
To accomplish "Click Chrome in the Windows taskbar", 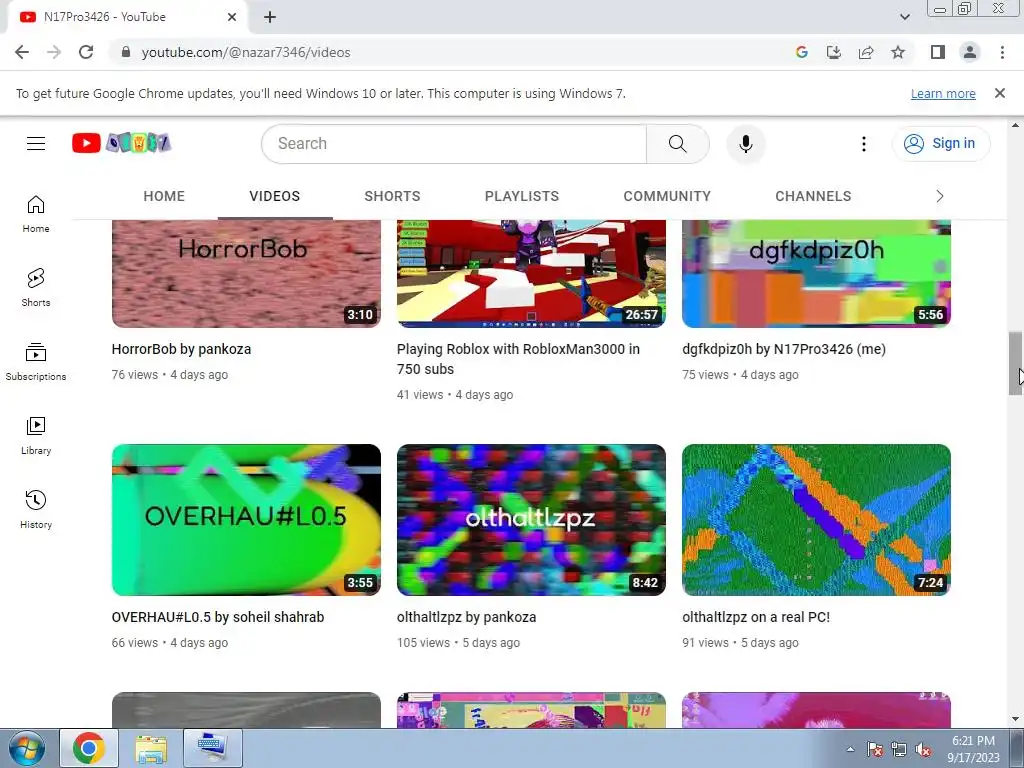I will point(89,748).
